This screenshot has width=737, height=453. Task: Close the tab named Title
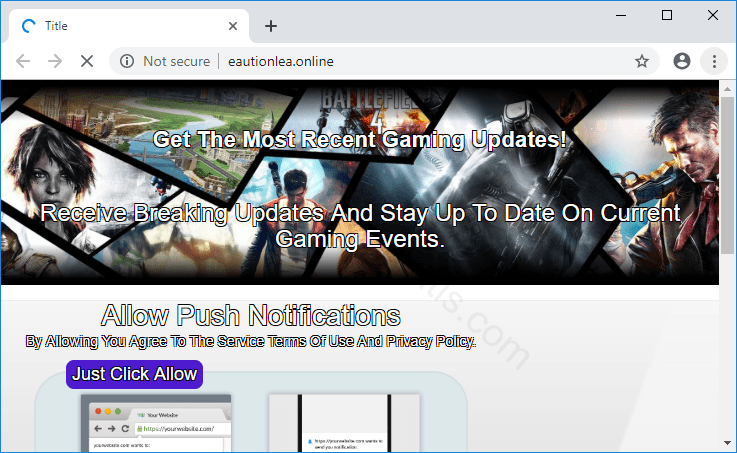coord(233,26)
